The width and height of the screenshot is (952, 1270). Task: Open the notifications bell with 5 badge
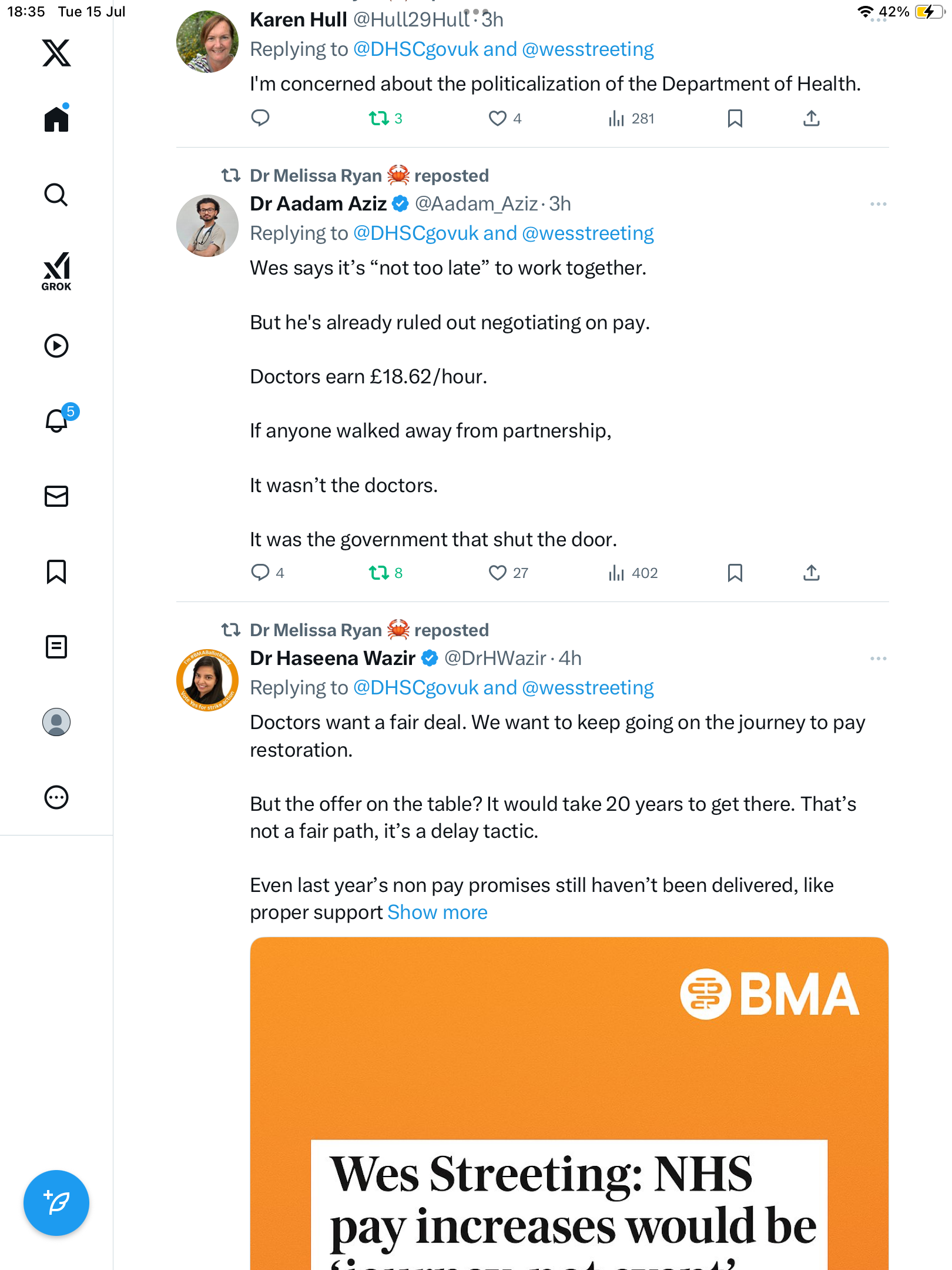tap(59, 420)
